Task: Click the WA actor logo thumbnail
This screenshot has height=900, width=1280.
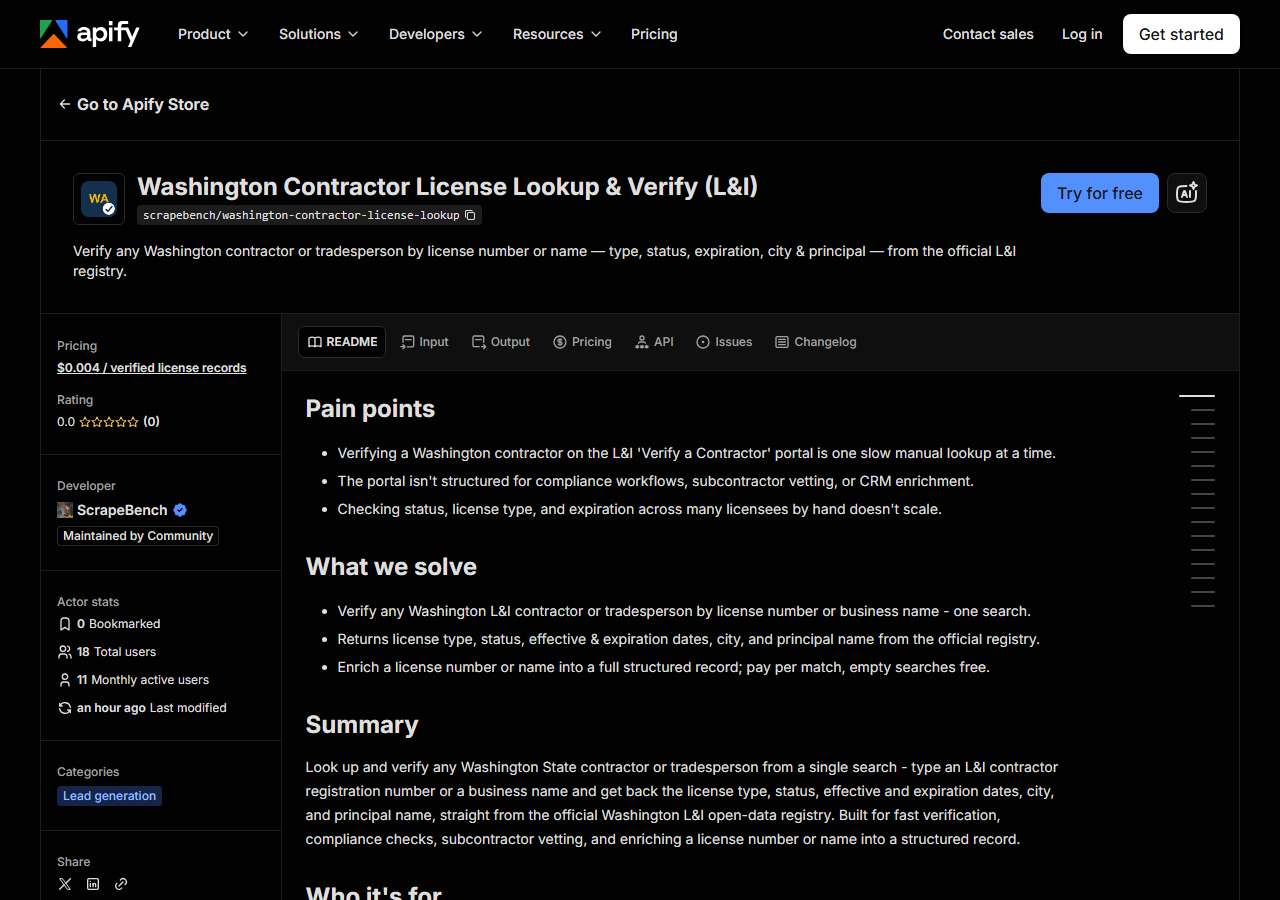Action: (x=99, y=199)
